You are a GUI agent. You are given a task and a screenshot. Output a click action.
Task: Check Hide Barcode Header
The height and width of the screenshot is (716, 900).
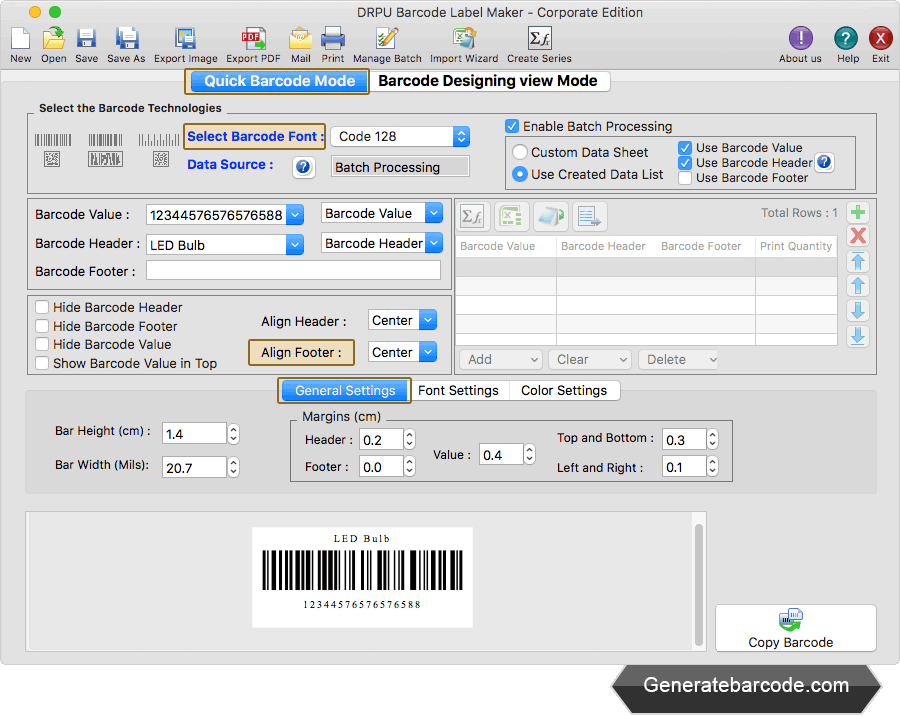point(42,307)
